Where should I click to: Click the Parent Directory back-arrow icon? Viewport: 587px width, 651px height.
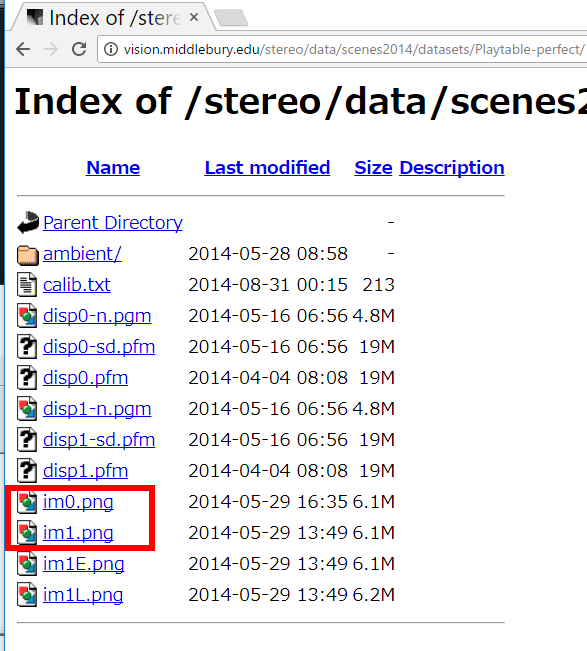coord(28,223)
